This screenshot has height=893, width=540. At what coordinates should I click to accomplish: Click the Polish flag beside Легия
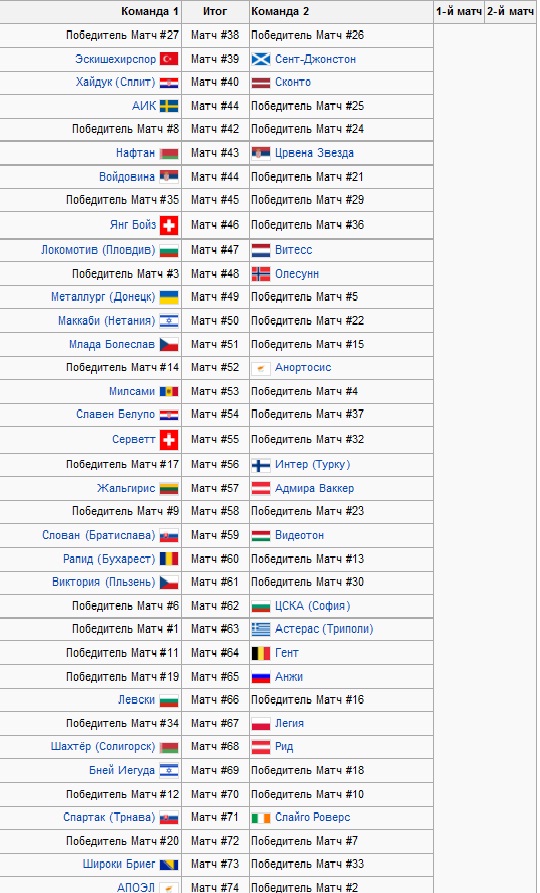(261, 724)
